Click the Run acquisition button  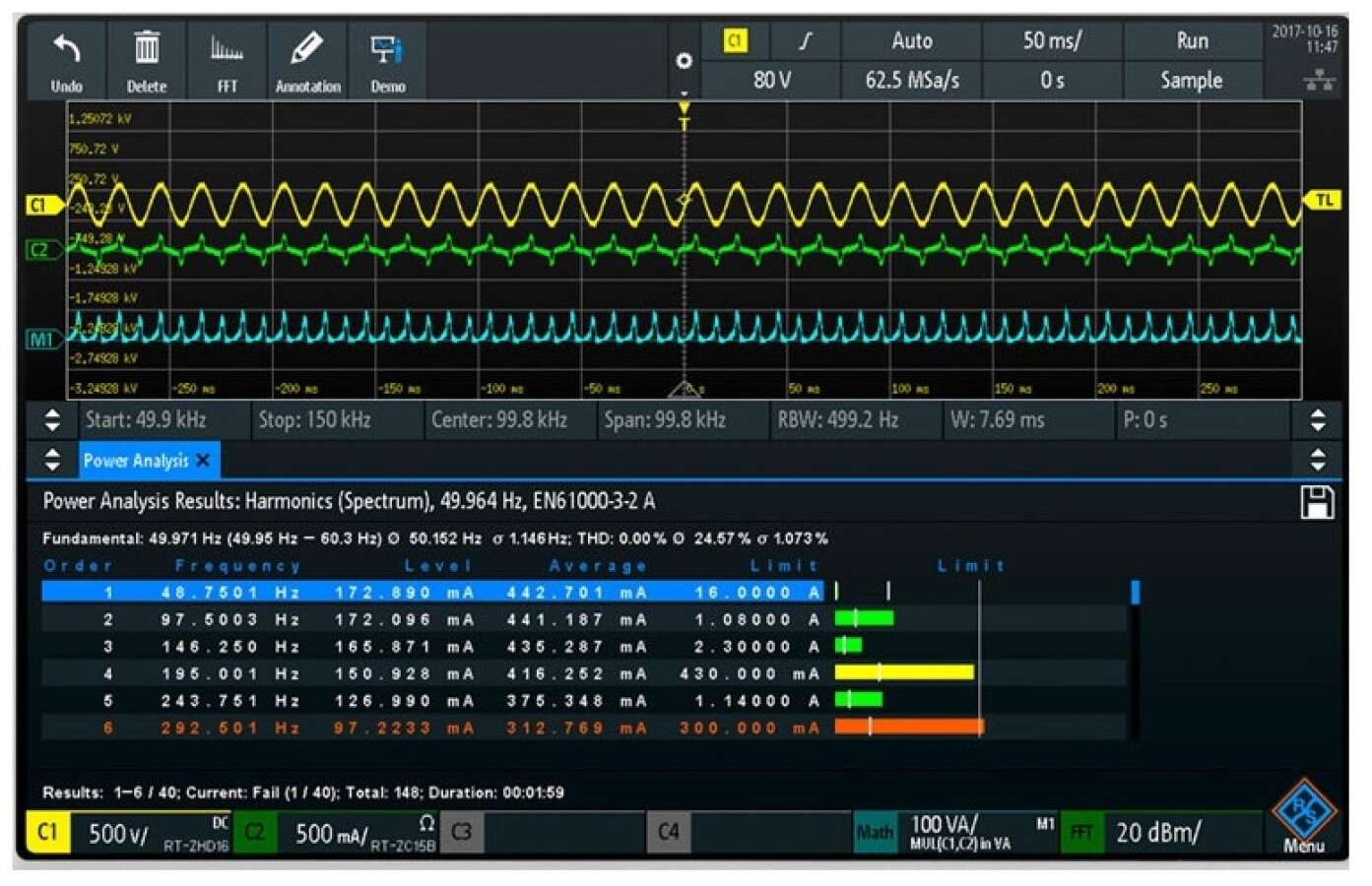coord(1192,41)
